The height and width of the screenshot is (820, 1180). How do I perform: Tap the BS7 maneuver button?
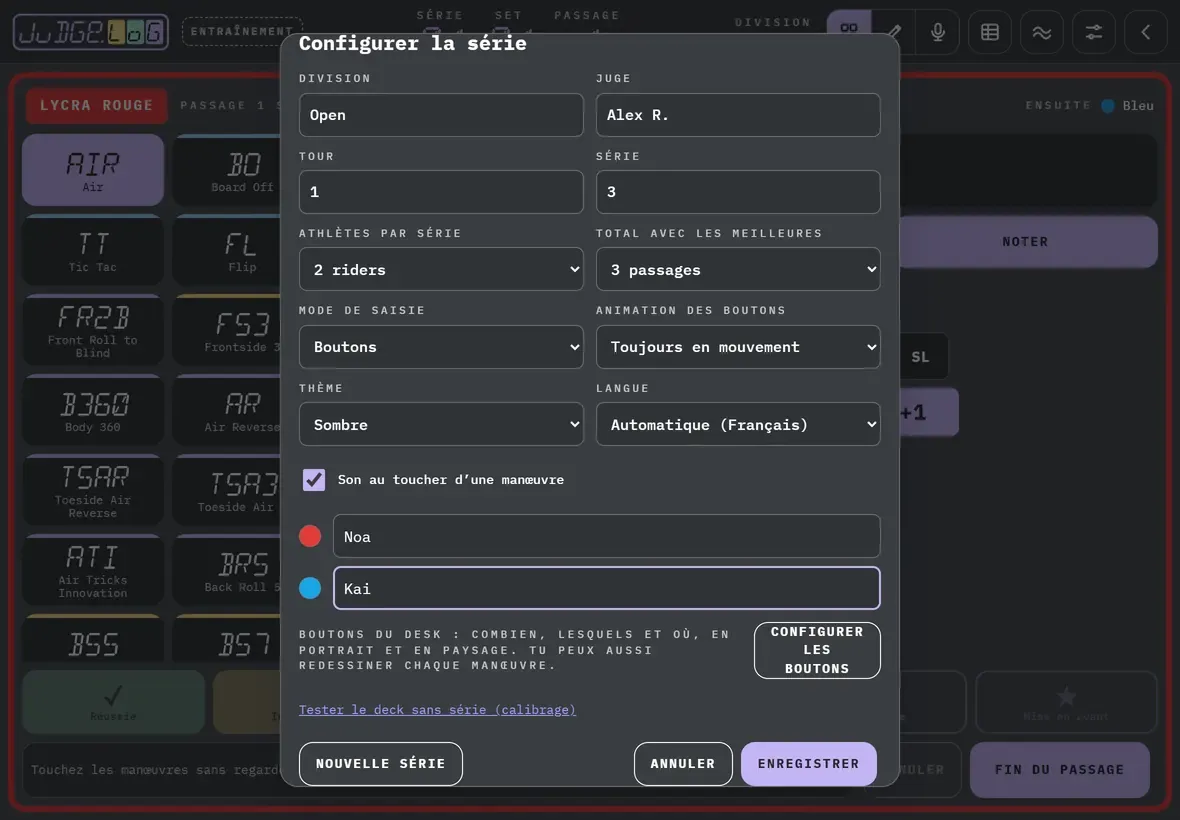(227, 639)
